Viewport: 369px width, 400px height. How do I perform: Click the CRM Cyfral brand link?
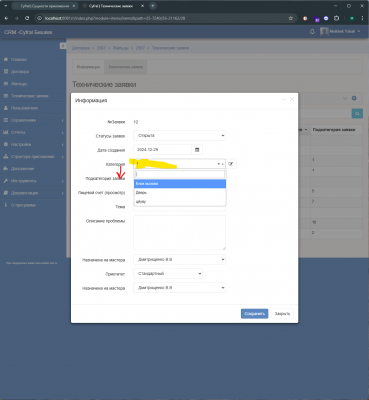click(x=28, y=32)
